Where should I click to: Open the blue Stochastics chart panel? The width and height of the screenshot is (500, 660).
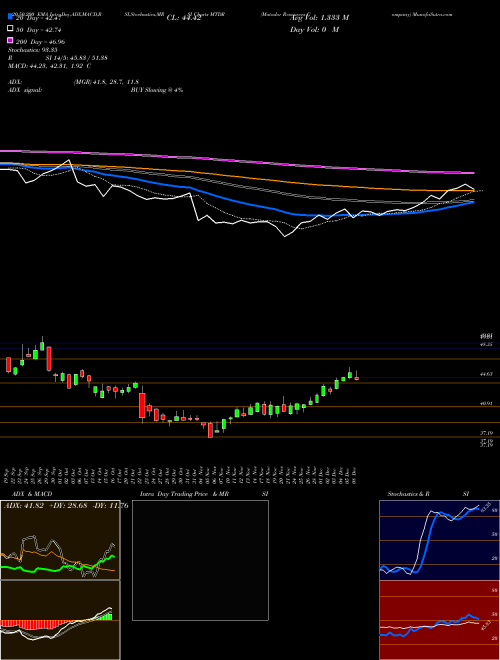click(439, 540)
